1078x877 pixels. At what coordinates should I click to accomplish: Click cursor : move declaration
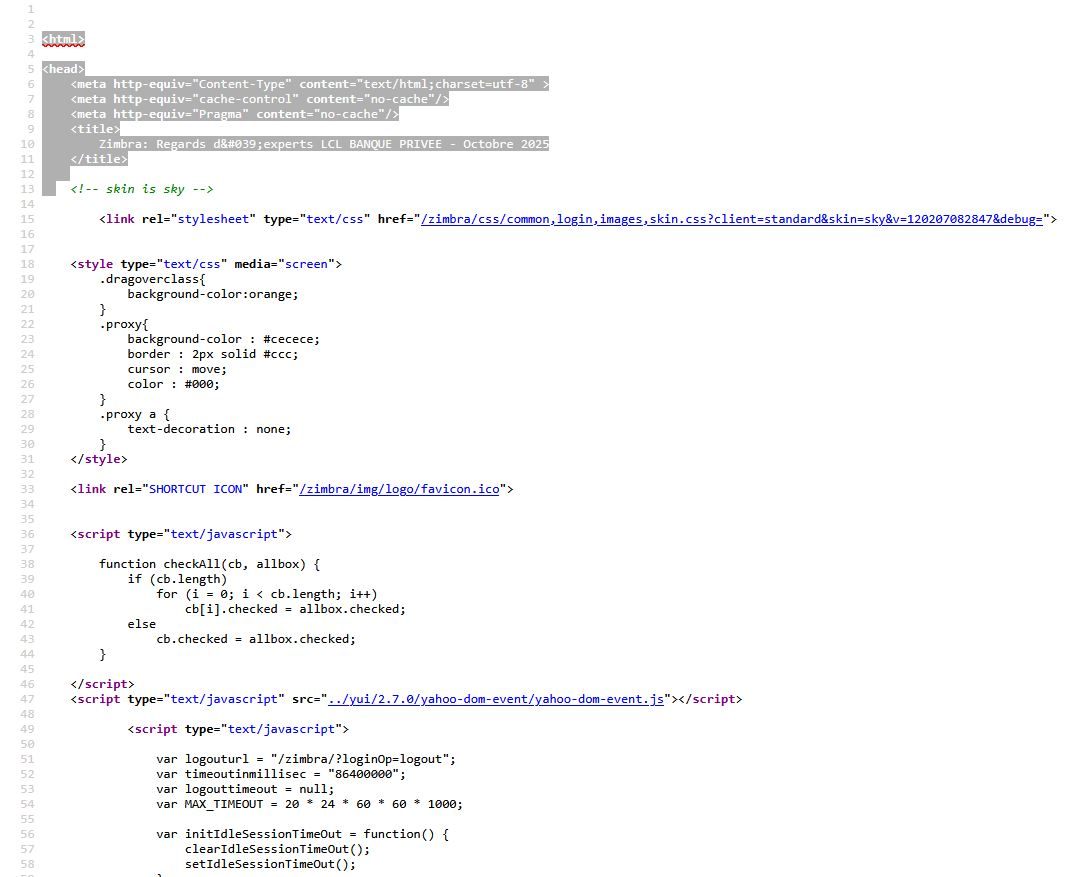point(177,369)
